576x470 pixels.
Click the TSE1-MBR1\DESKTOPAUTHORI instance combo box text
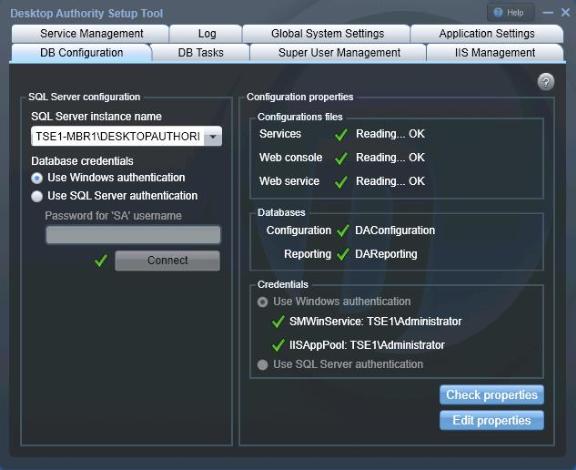118,136
